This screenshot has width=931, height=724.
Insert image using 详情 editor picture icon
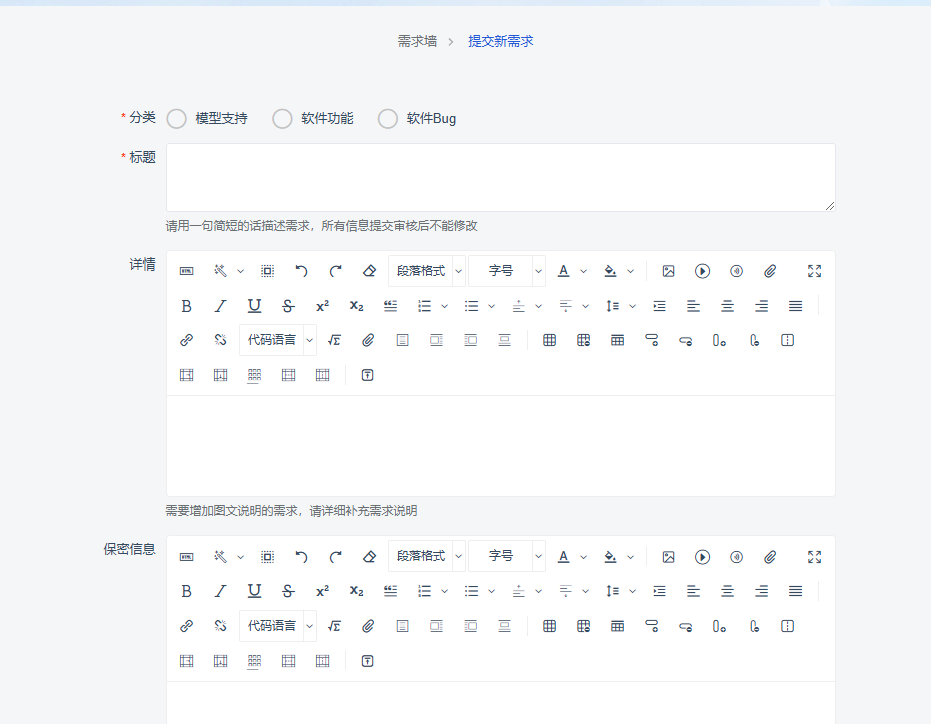669,271
